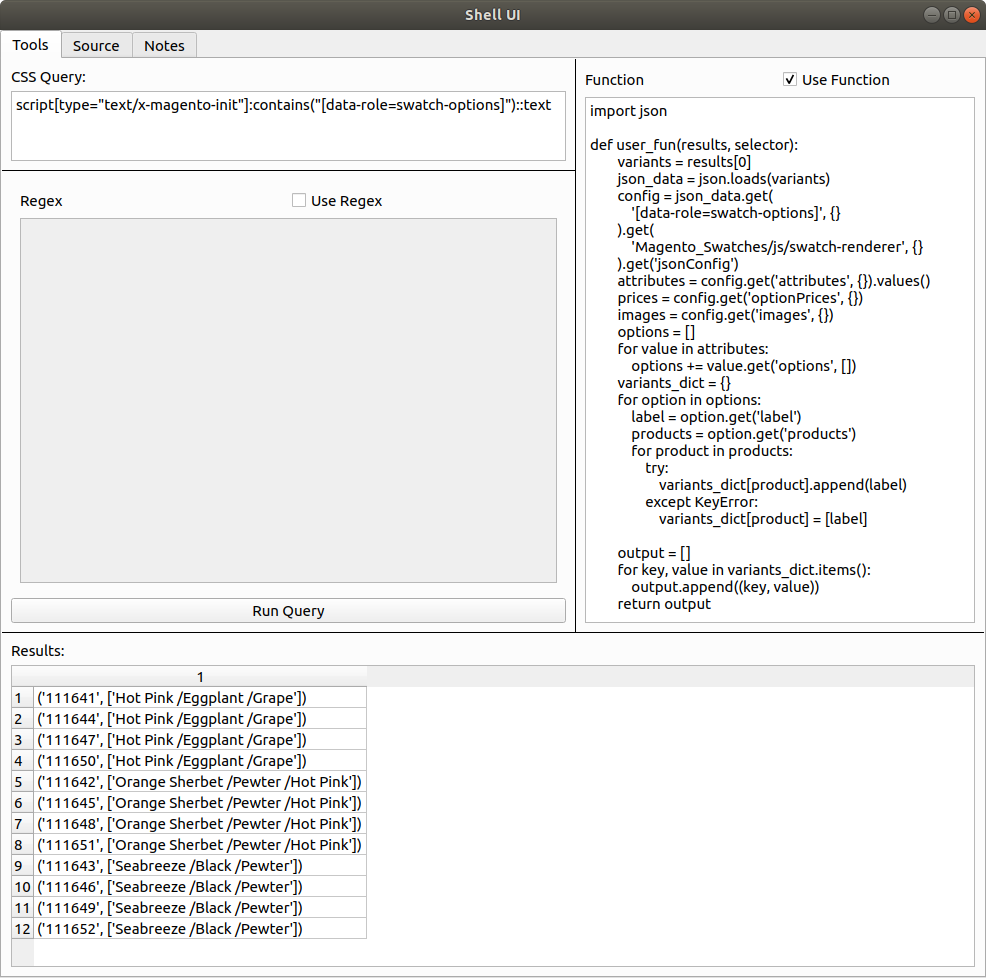Click row number 5 in Results
The image size is (986, 978).
coord(21,781)
